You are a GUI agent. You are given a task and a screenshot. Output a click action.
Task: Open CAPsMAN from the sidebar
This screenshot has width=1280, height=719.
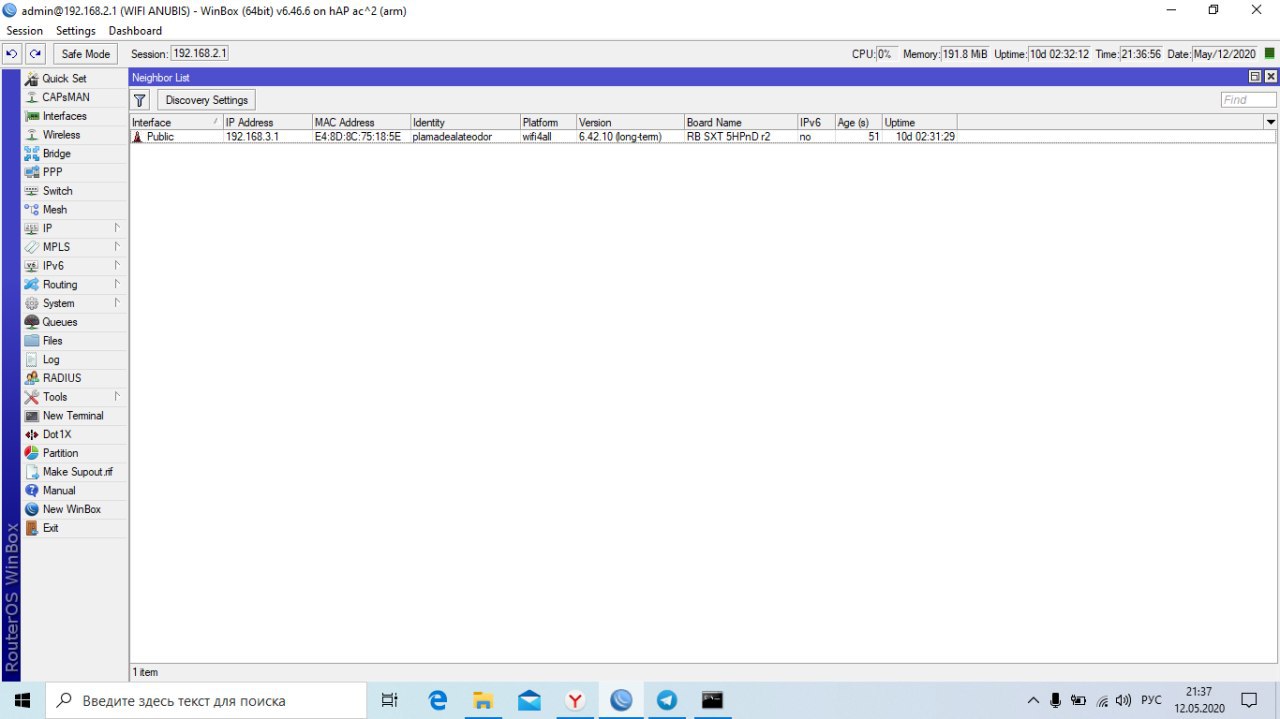[x=74, y=97]
